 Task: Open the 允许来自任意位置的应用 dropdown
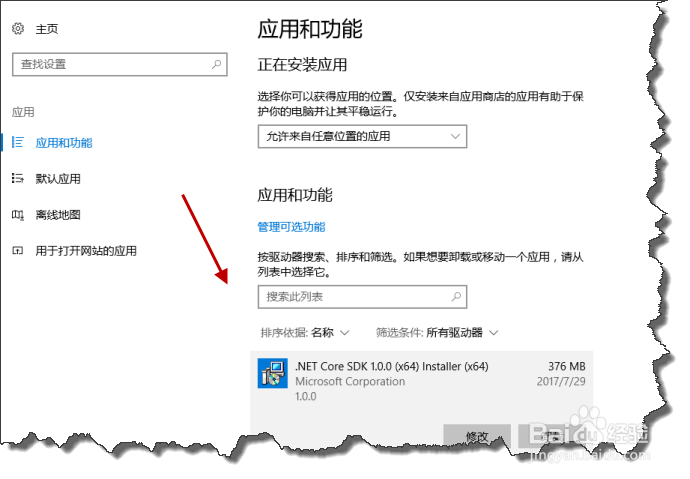tap(362, 136)
